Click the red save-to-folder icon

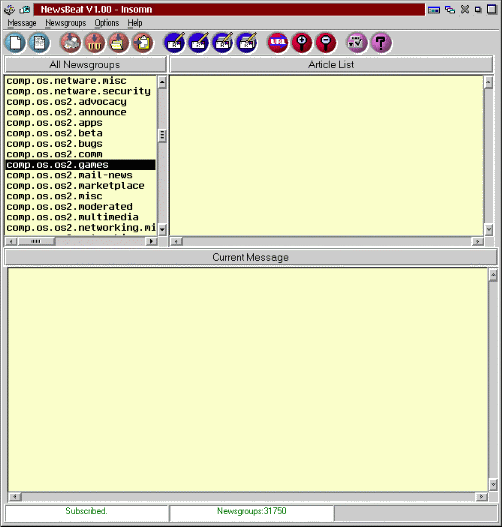118,43
